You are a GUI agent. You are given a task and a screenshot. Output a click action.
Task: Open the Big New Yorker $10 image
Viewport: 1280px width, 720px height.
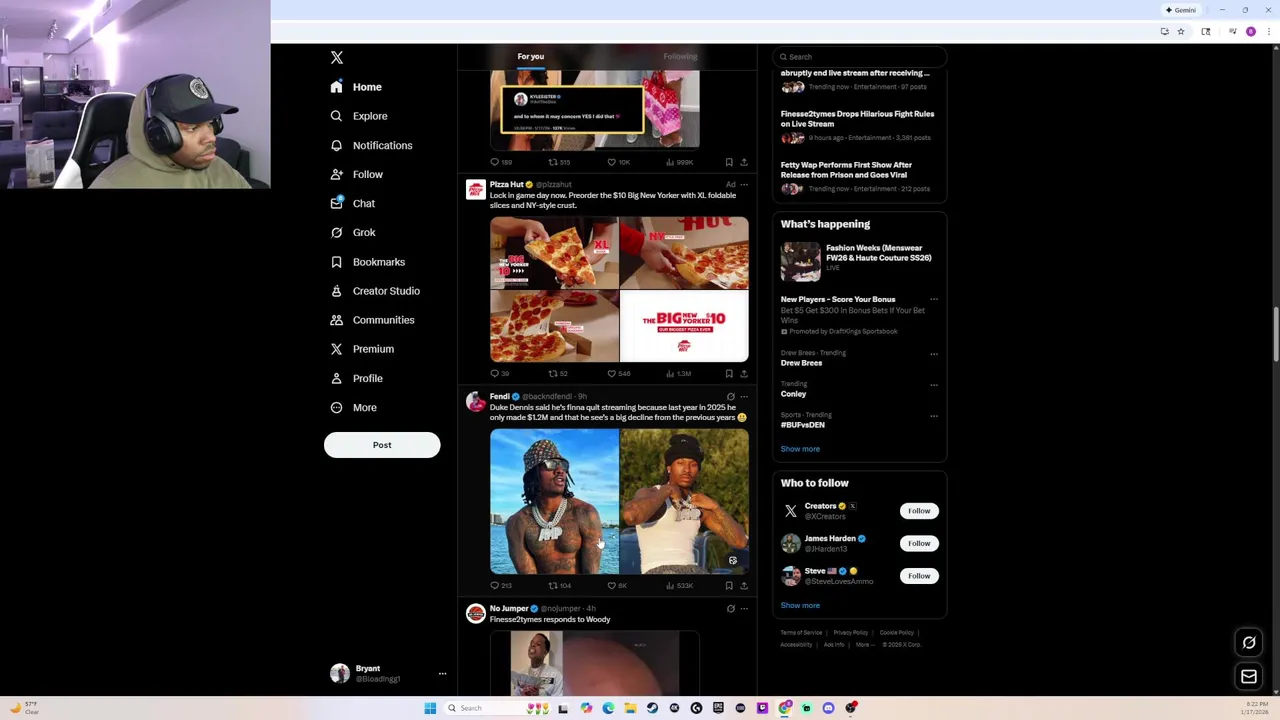(x=684, y=326)
